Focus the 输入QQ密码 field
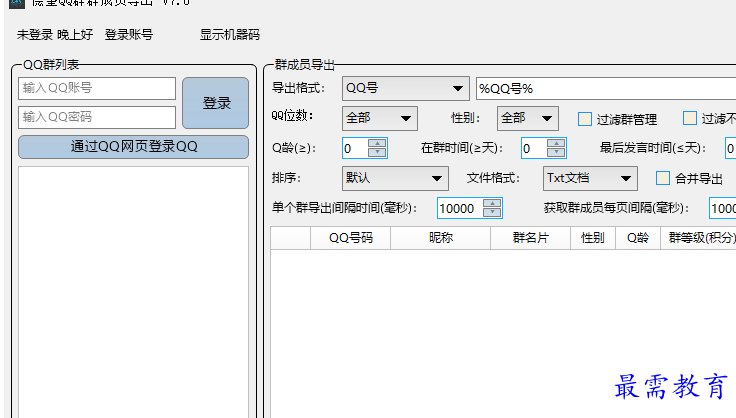 tap(97, 117)
